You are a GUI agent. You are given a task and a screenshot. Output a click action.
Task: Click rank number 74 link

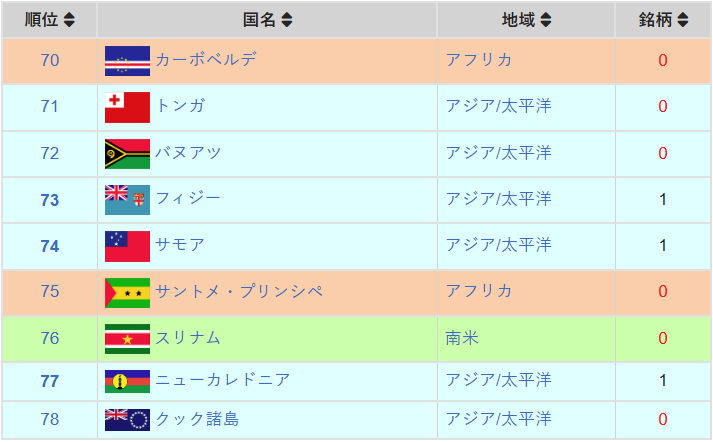[50, 246]
